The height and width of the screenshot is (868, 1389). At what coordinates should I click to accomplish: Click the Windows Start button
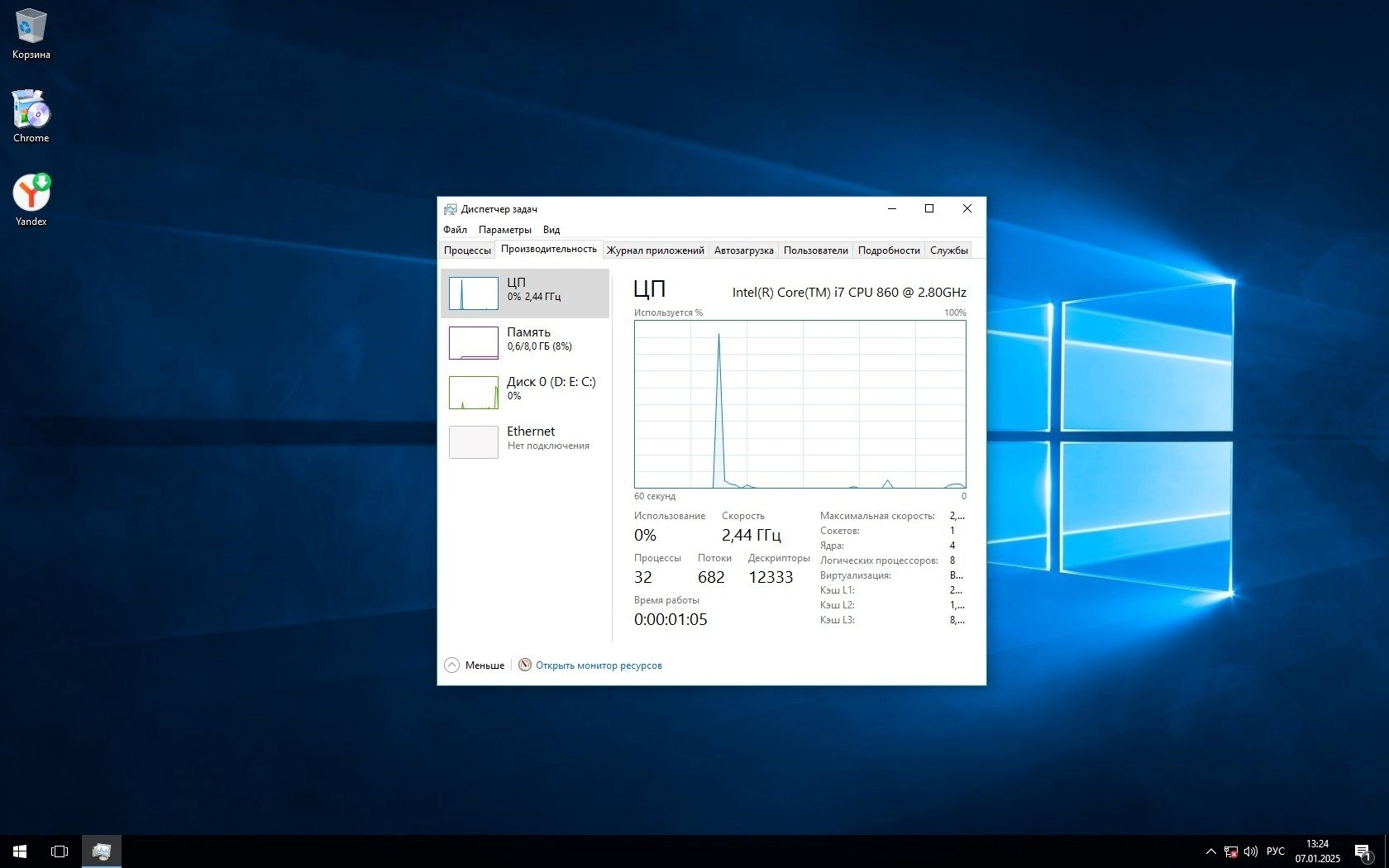[x=20, y=851]
